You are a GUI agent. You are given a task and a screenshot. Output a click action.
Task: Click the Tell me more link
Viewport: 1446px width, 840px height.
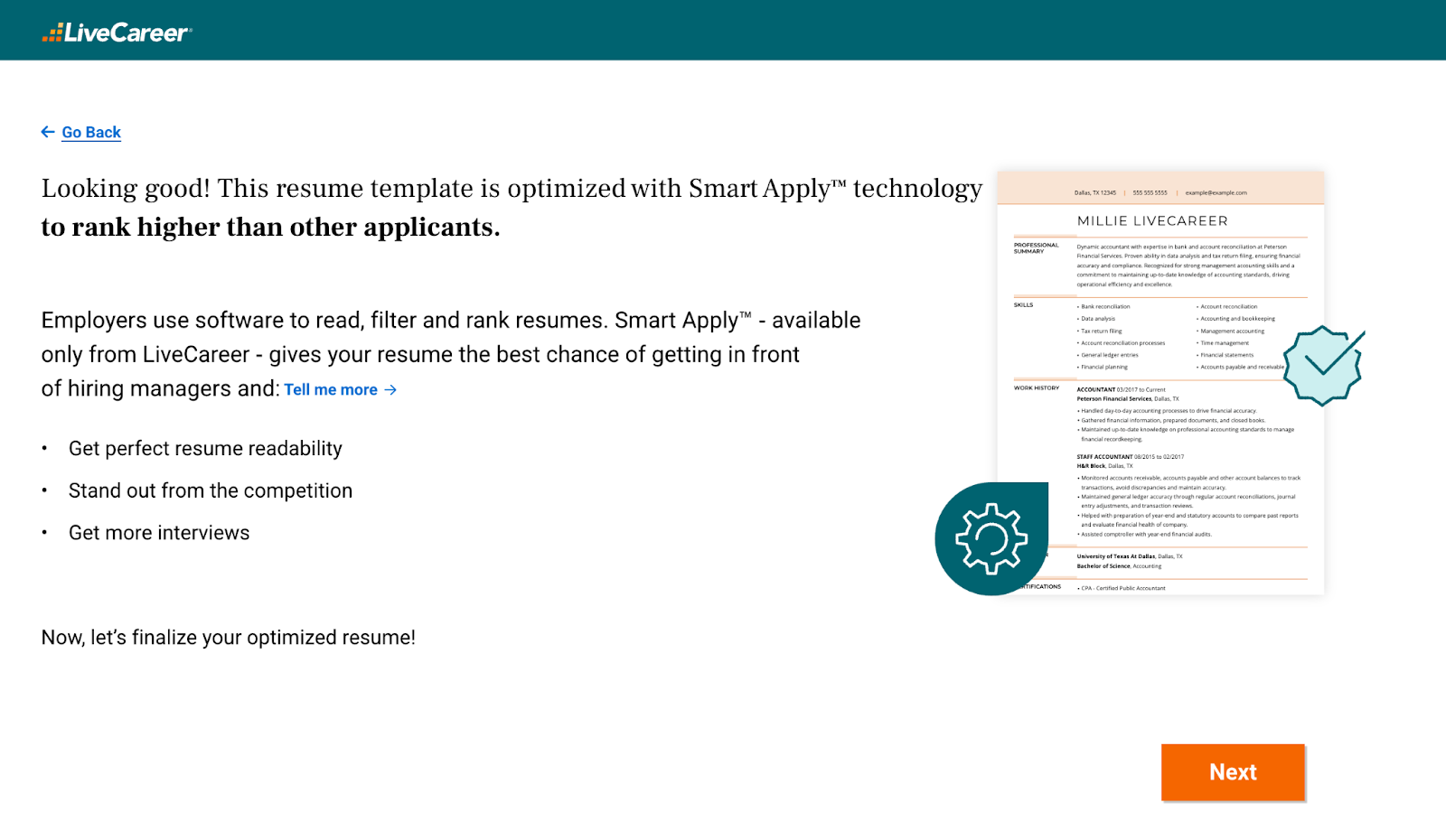330,389
